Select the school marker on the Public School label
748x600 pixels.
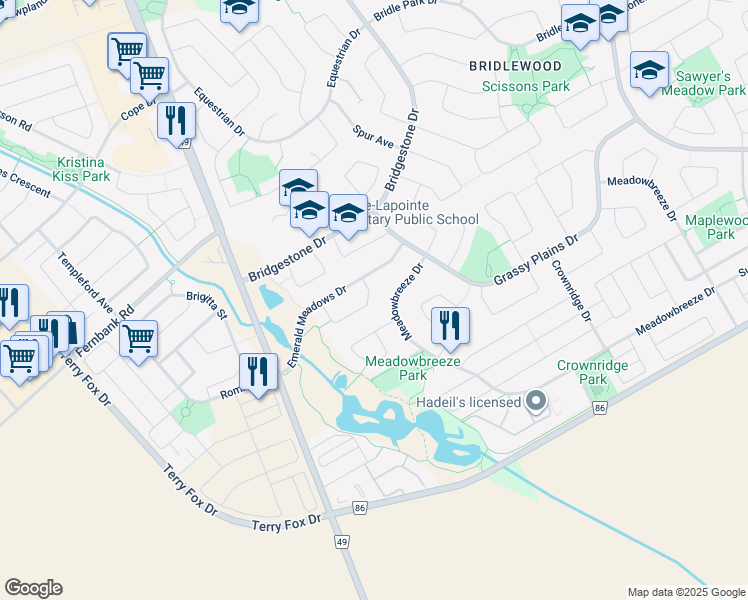tap(348, 213)
